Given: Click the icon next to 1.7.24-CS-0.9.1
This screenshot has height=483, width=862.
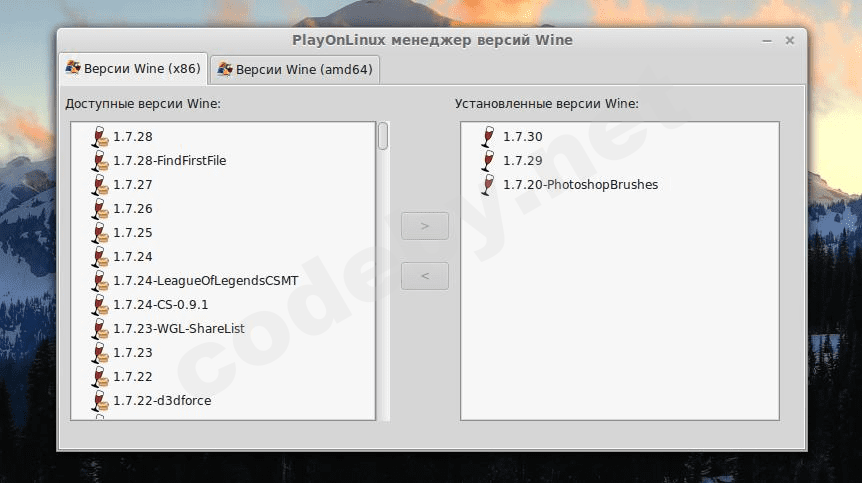Looking at the screenshot, I should [100, 305].
